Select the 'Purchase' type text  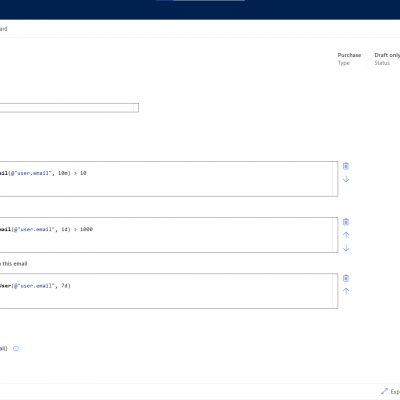pyautogui.click(x=349, y=55)
